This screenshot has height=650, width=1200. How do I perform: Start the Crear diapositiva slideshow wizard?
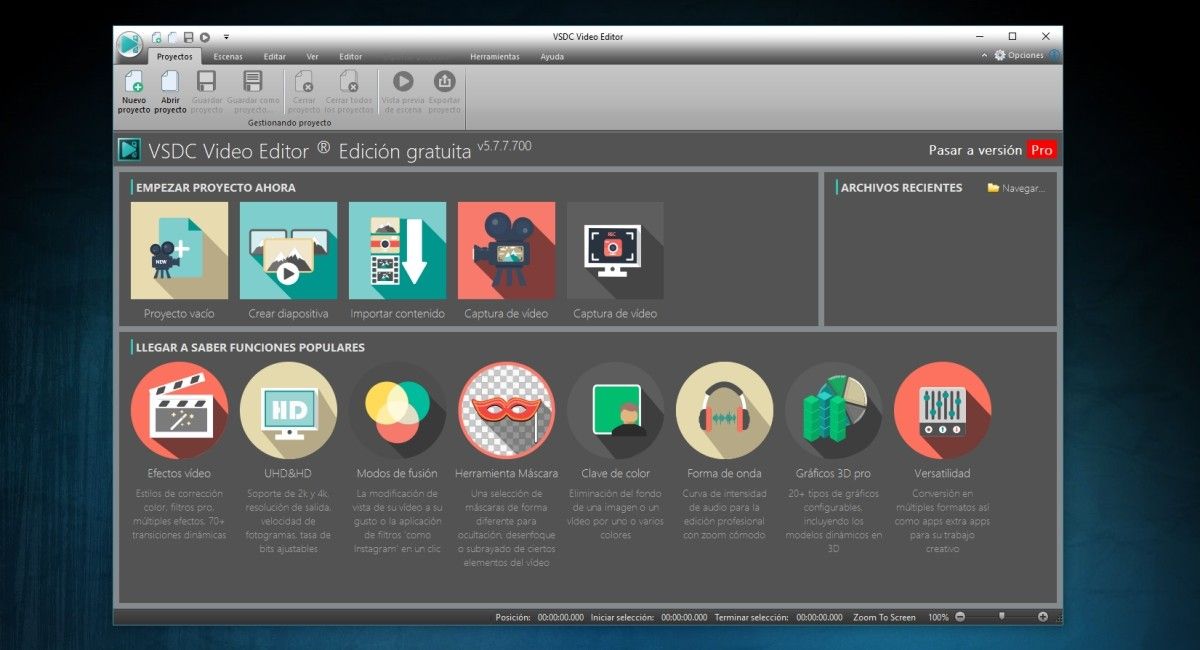click(x=288, y=251)
